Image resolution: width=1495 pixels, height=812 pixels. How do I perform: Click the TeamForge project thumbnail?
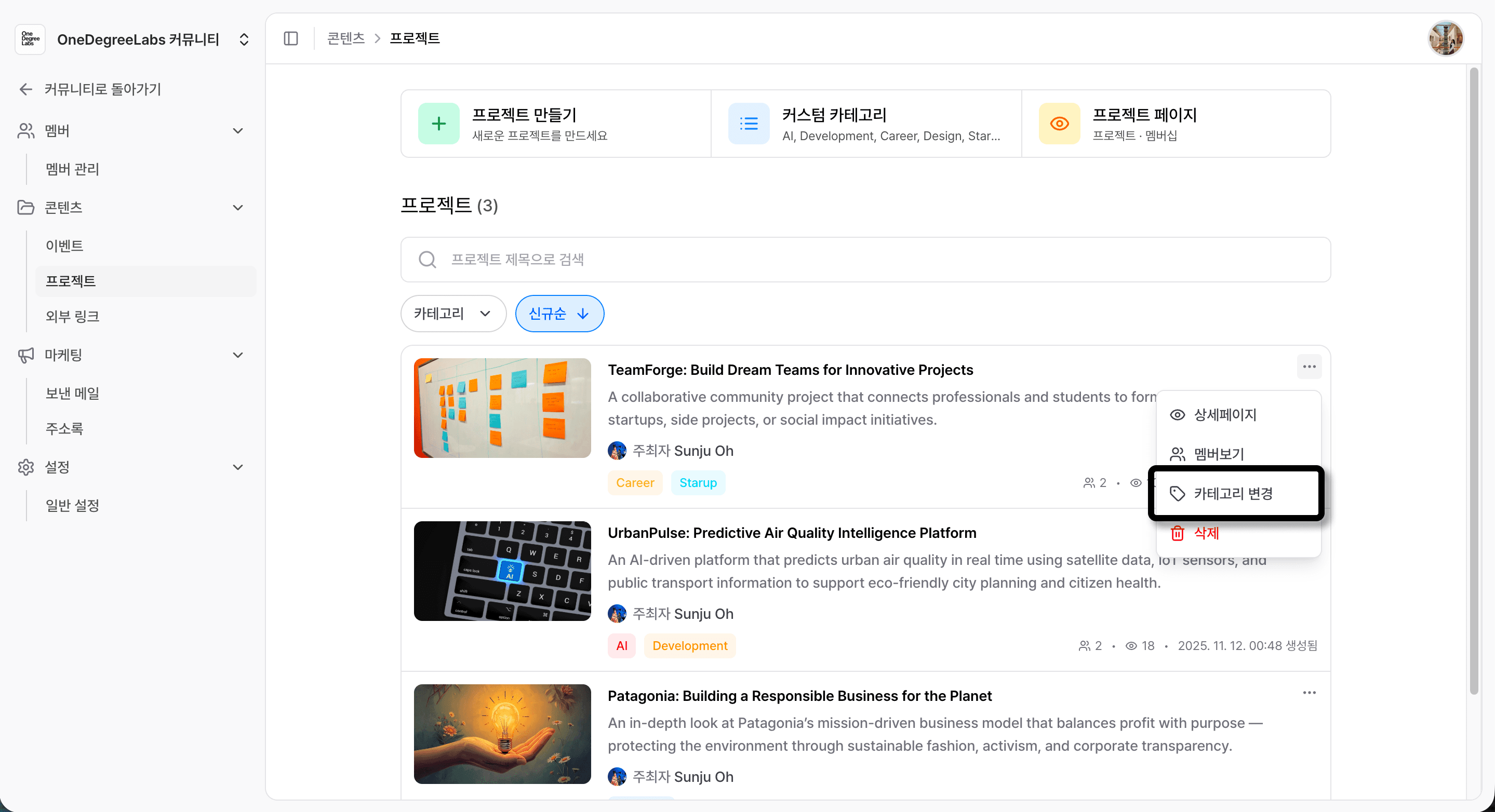(x=502, y=408)
